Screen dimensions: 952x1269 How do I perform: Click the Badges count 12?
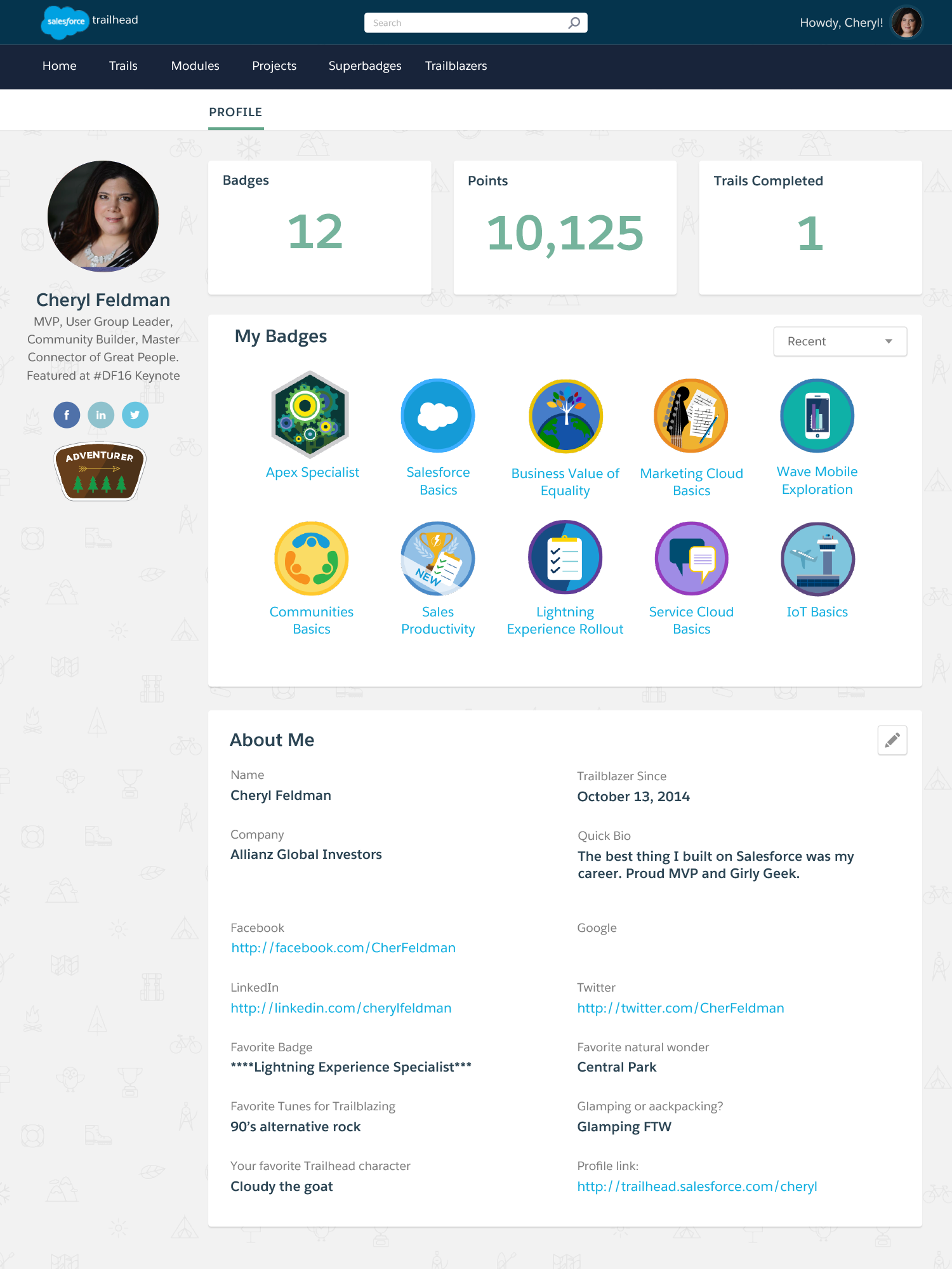coord(315,232)
